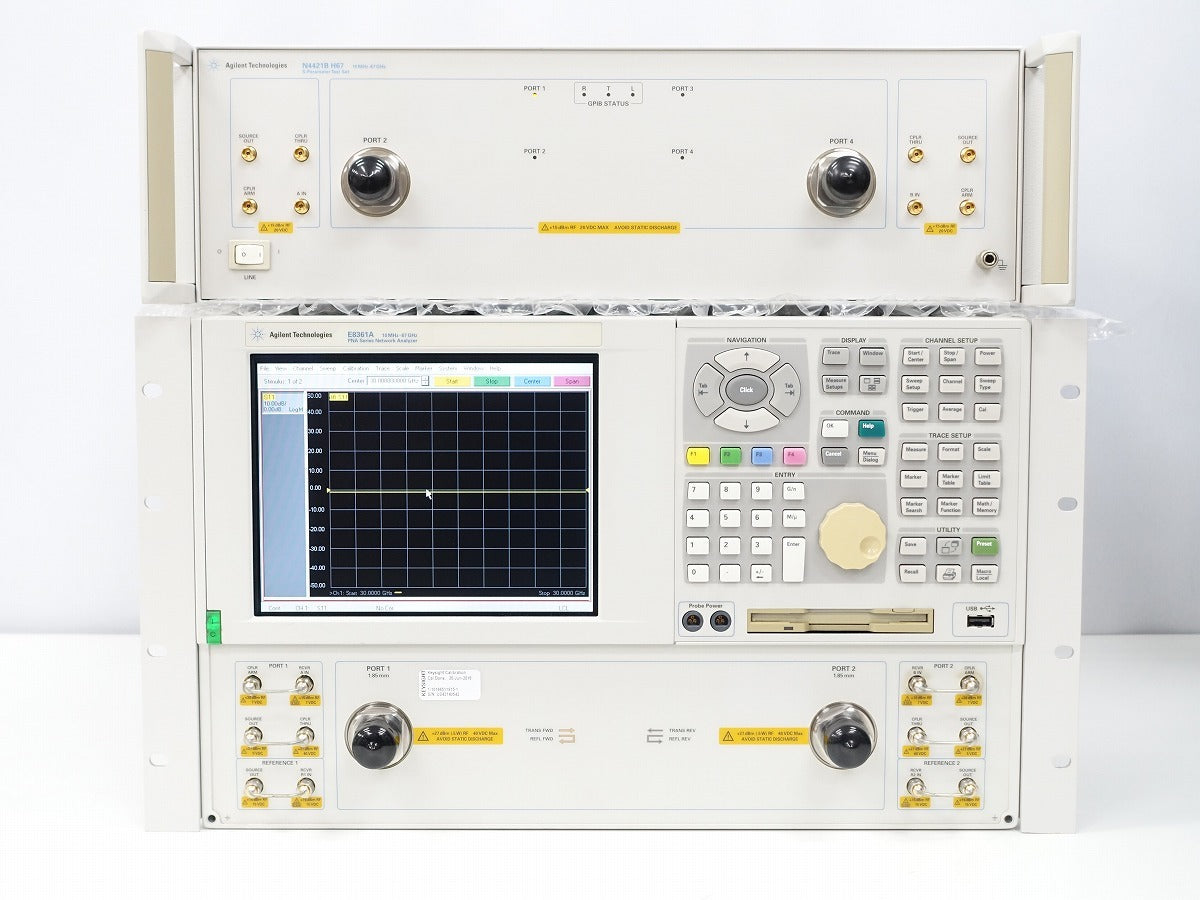Image resolution: width=1200 pixels, height=900 pixels.
Task: Hit the Cal key
Action: click(986, 410)
